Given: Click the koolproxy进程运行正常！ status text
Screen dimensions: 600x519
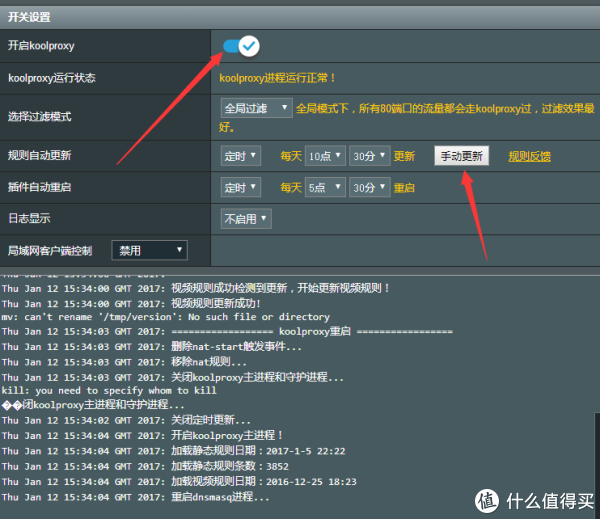Looking at the screenshot, I should coord(278,78).
